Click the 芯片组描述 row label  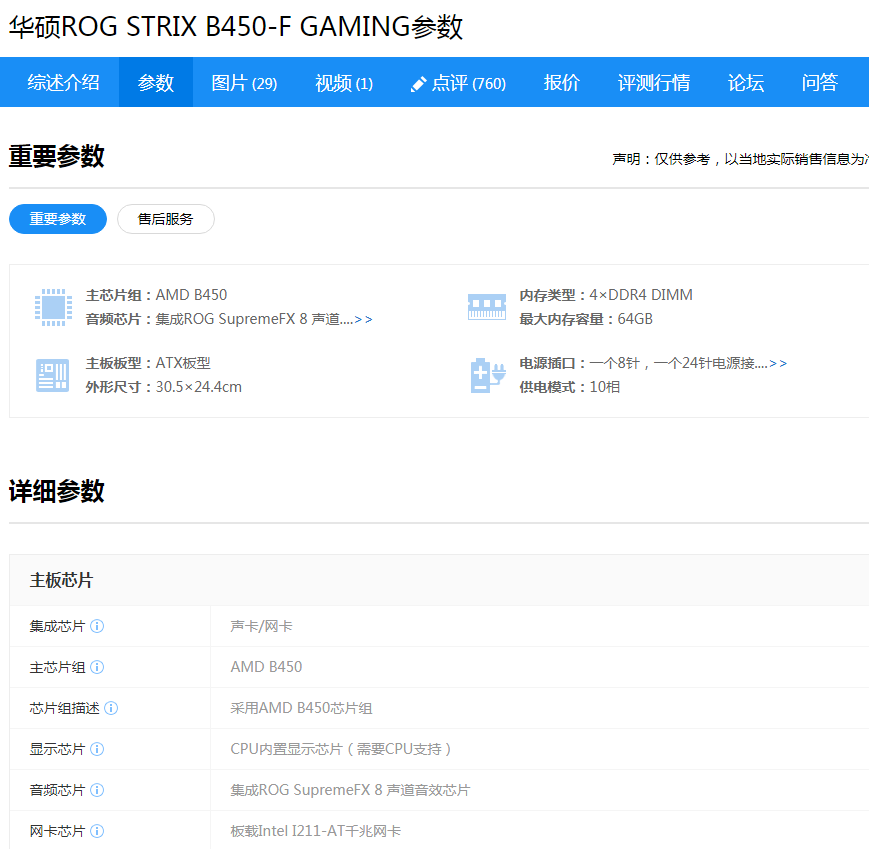tap(64, 708)
